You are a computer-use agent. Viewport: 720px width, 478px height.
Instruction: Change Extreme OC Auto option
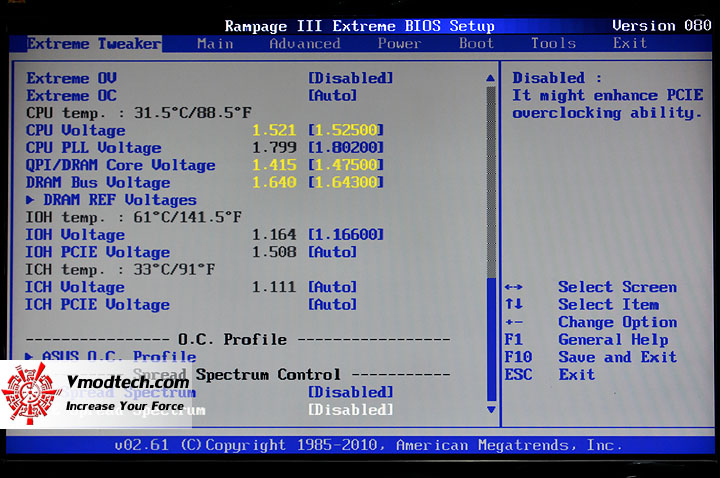click(332, 96)
